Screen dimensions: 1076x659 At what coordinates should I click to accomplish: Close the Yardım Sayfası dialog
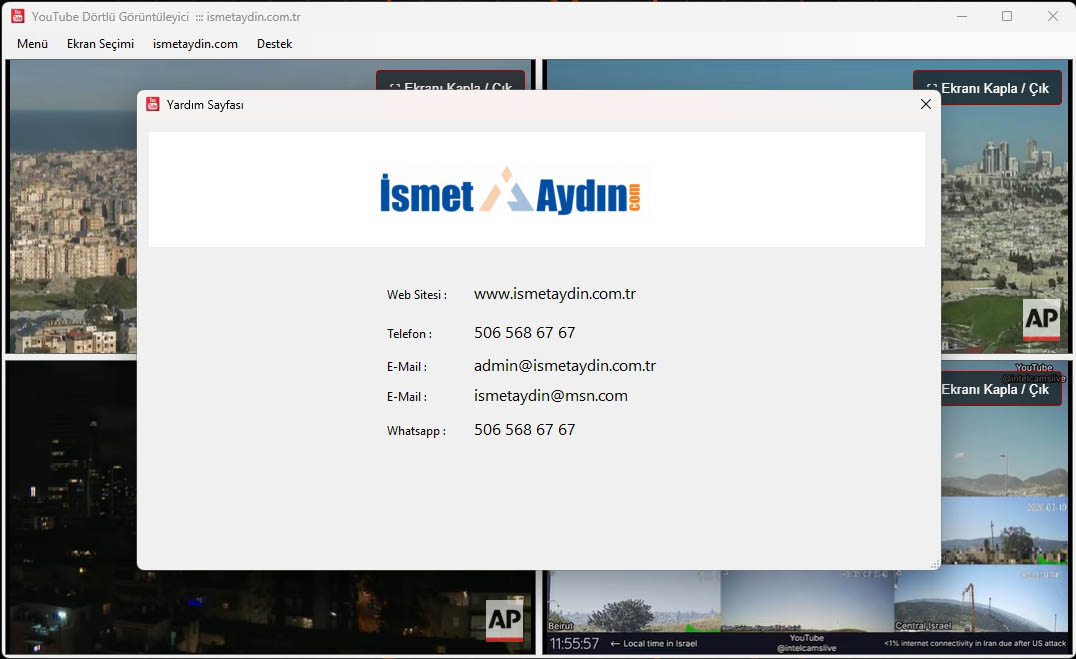pyautogui.click(x=925, y=104)
